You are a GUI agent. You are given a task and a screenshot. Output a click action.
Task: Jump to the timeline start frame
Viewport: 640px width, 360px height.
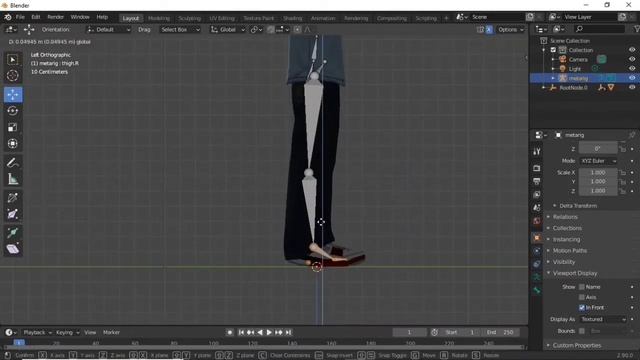[x=241, y=332]
